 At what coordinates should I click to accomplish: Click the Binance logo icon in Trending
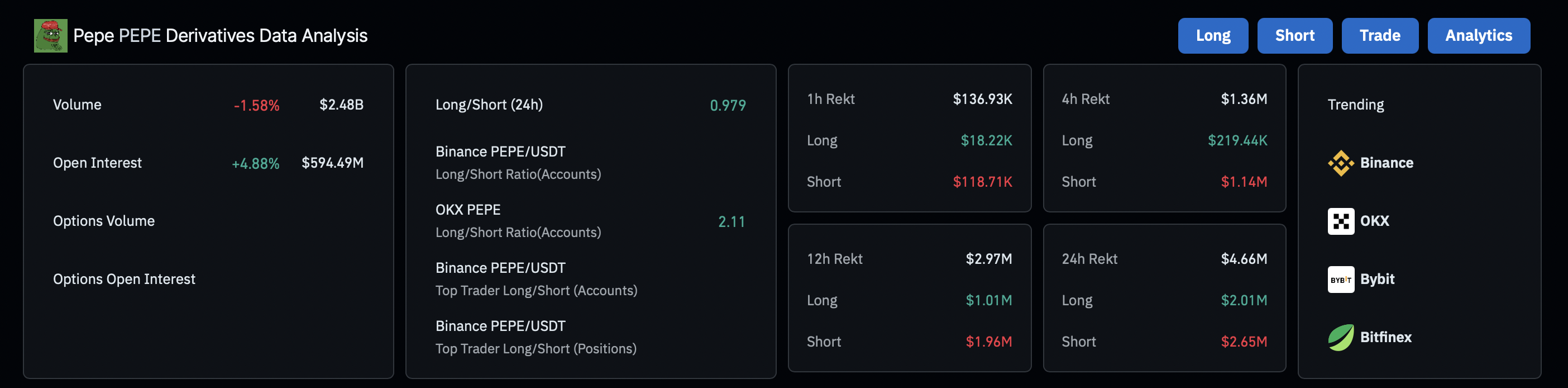pos(1340,163)
